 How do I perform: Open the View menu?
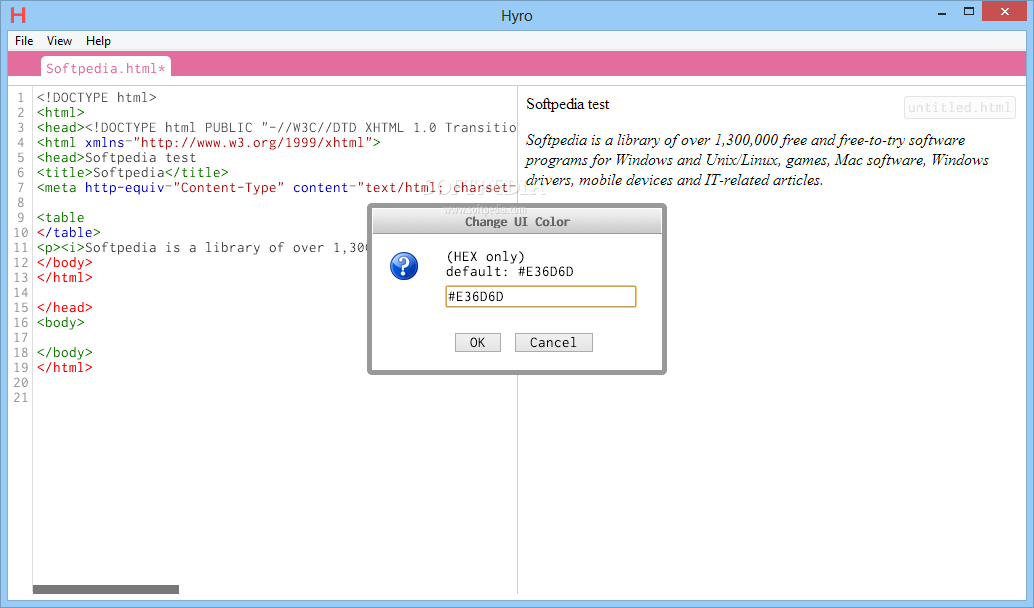point(59,41)
